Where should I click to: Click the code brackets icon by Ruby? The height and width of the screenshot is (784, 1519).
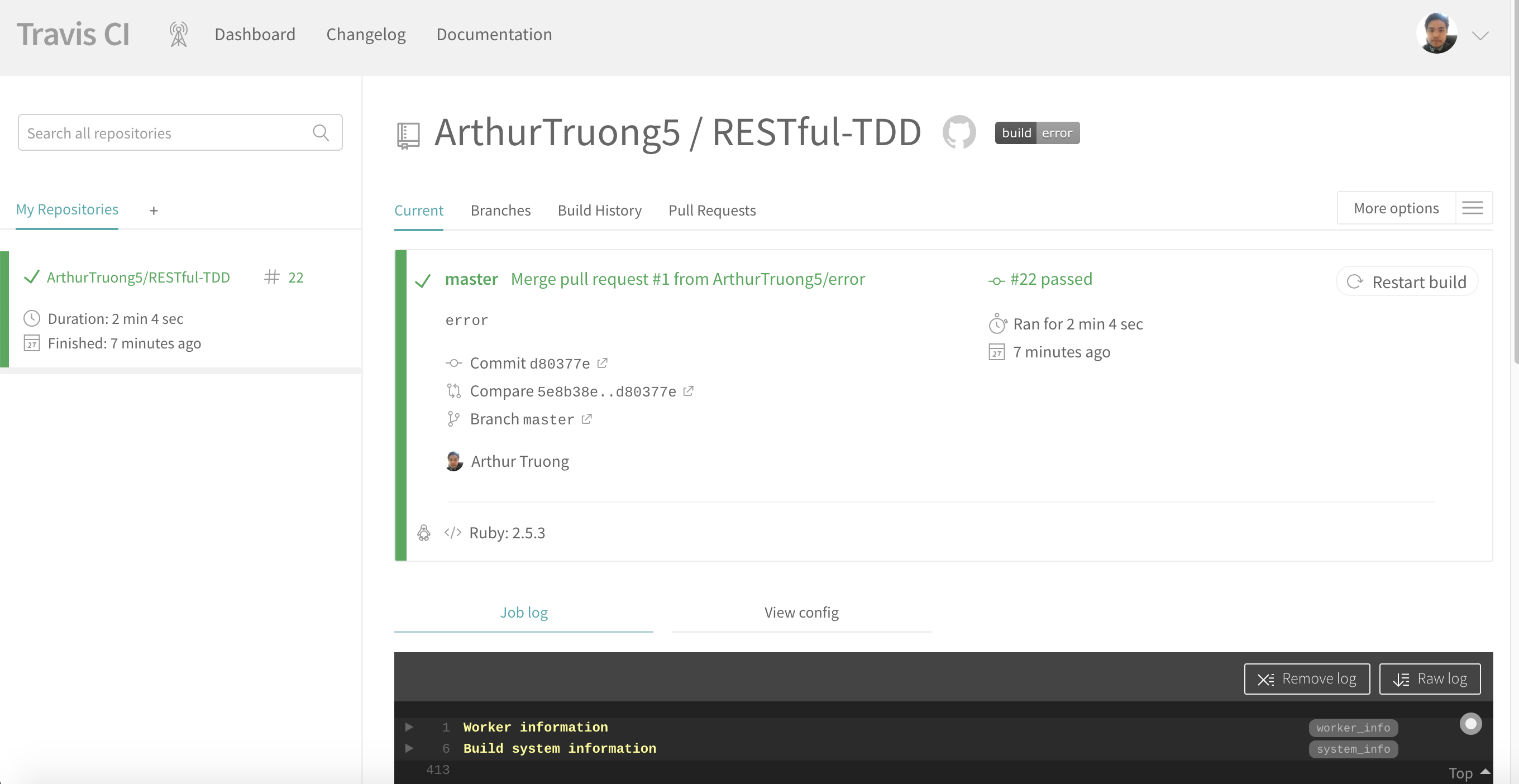tap(452, 532)
